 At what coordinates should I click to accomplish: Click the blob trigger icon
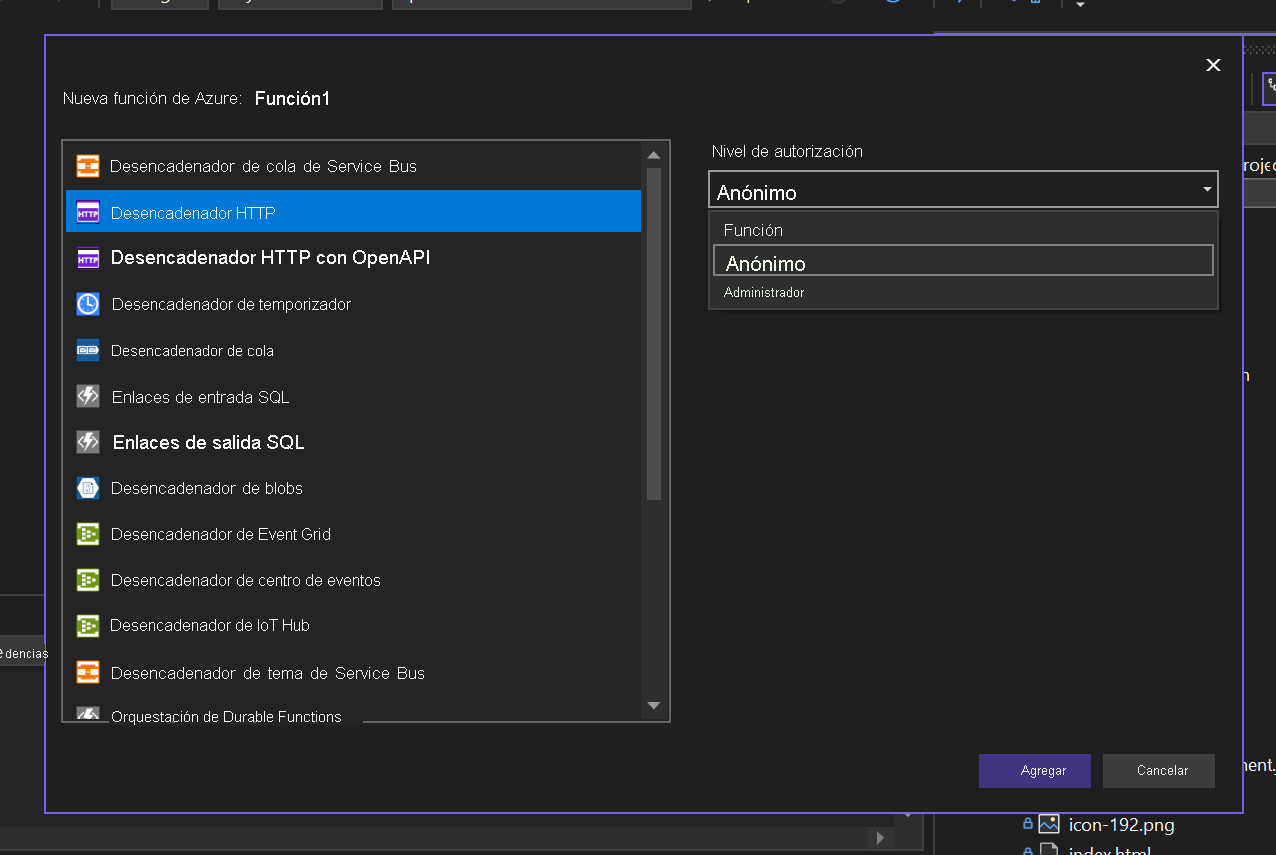(88, 488)
